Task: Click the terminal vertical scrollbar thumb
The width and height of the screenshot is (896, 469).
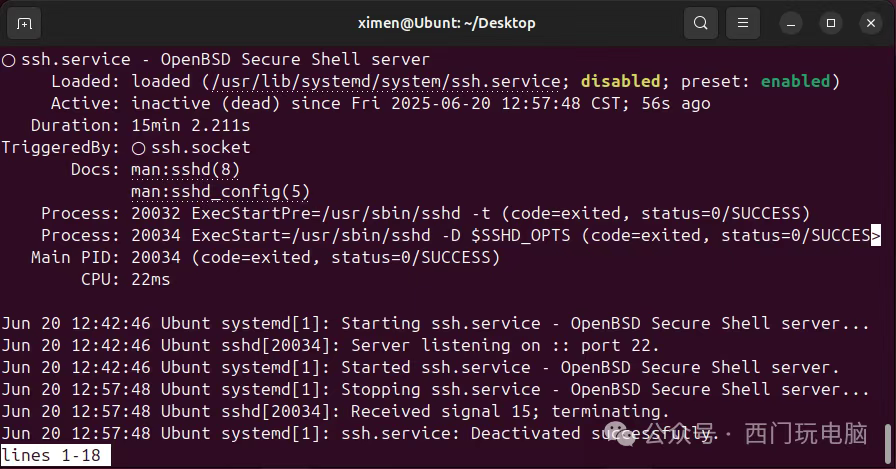Action: (x=887, y=444)
